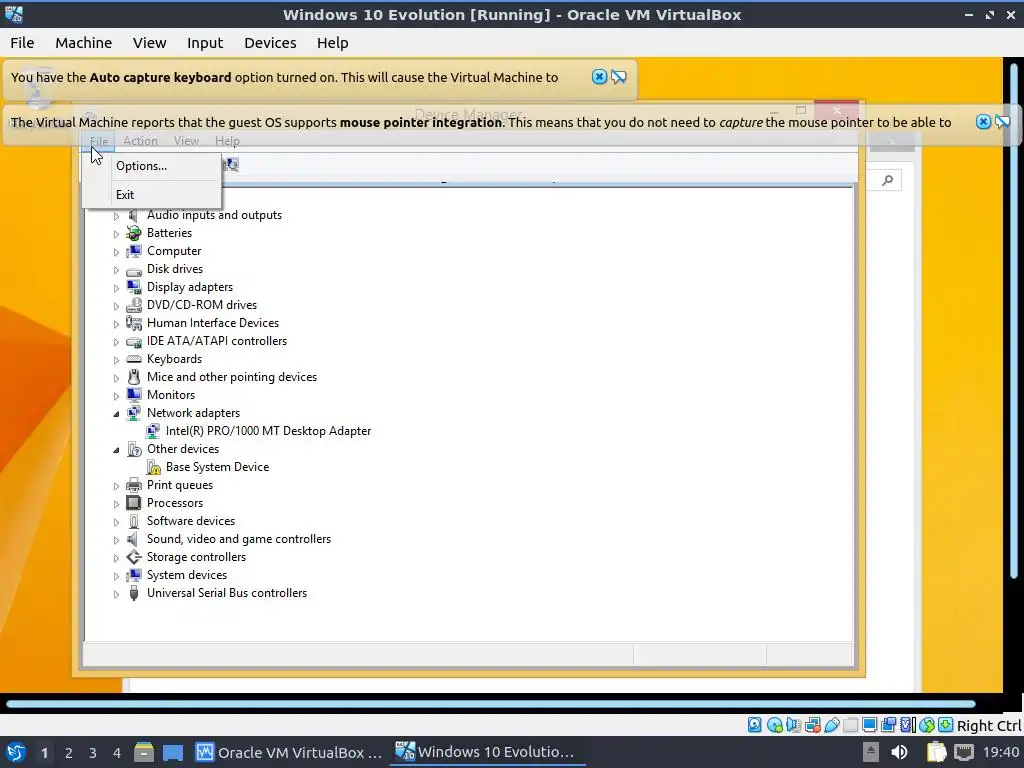Switch to workspace 4

pyautogui.click(x=116, y=753)
